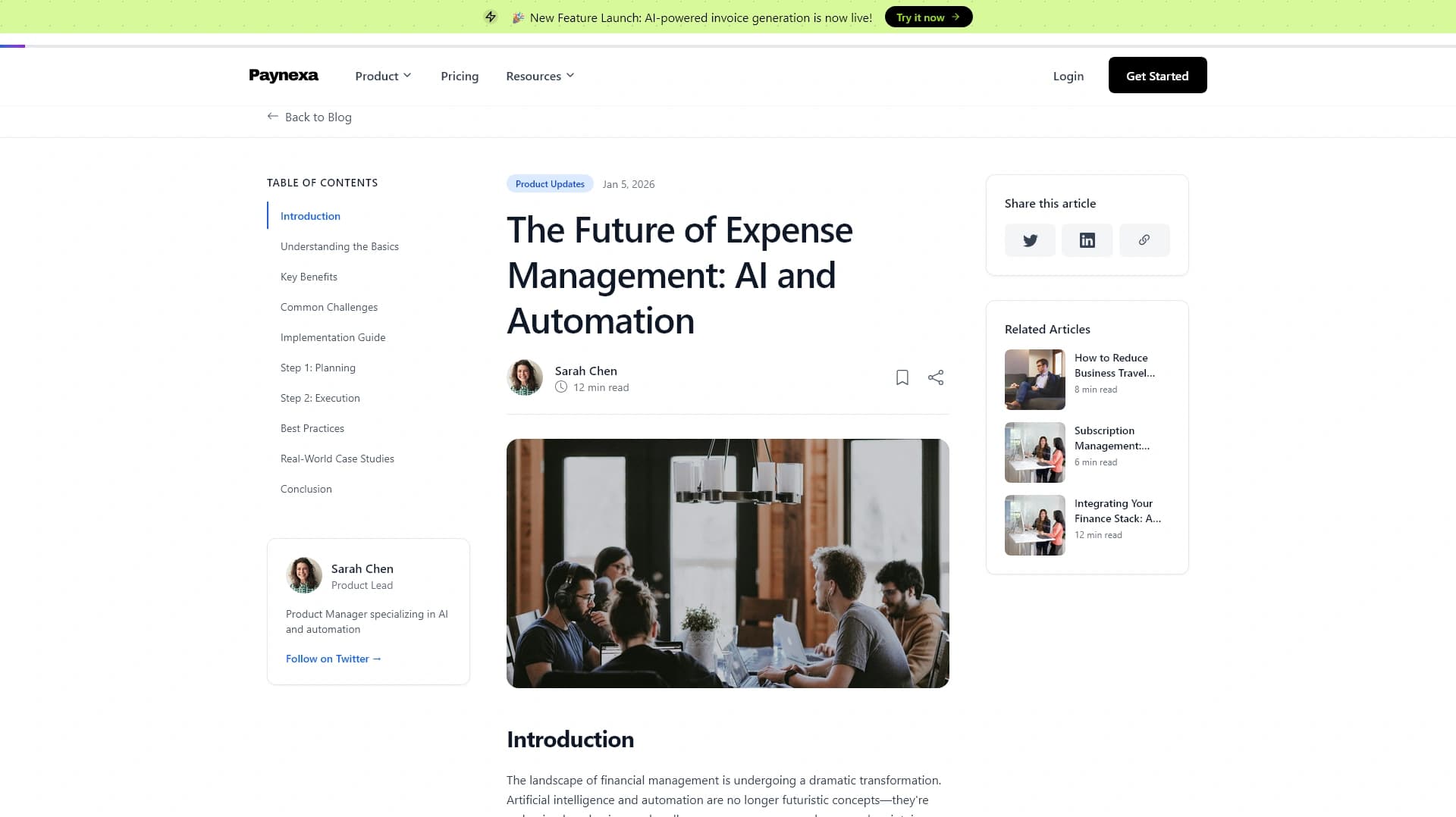Image resolution: width=1456 pixels, height=817 pixels.
Task: Jump to Key Benefits section
Action: (x=309, y=277)
